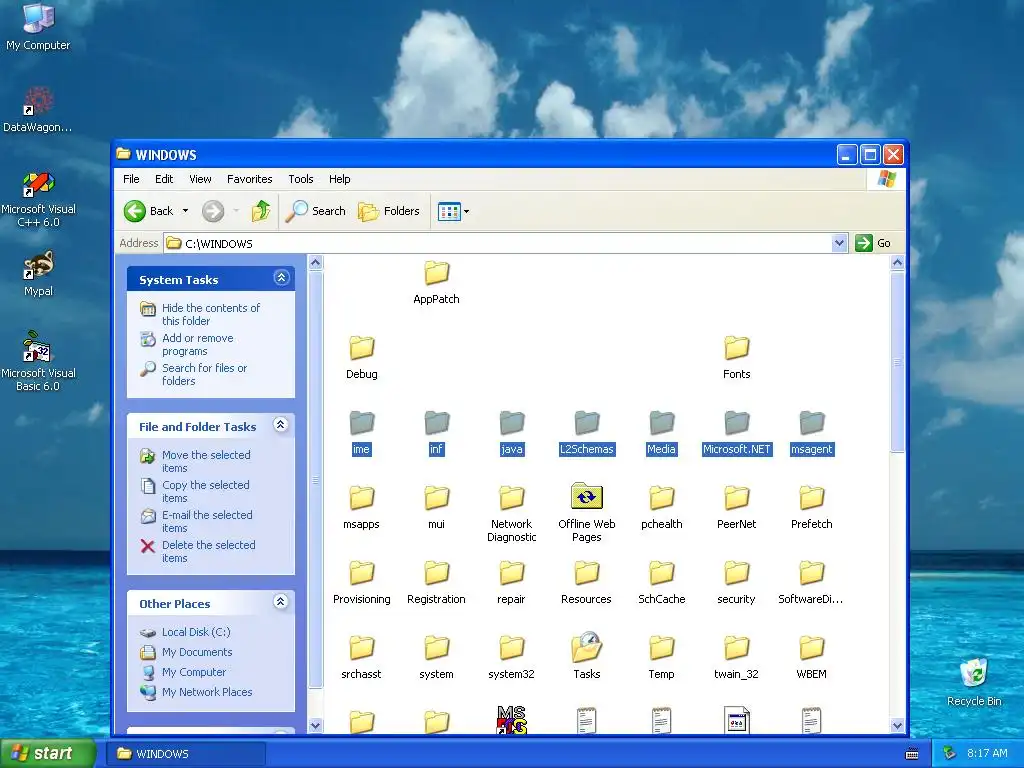
Task: Click file list scrollbar down arrow
Action: coord(897,726)
